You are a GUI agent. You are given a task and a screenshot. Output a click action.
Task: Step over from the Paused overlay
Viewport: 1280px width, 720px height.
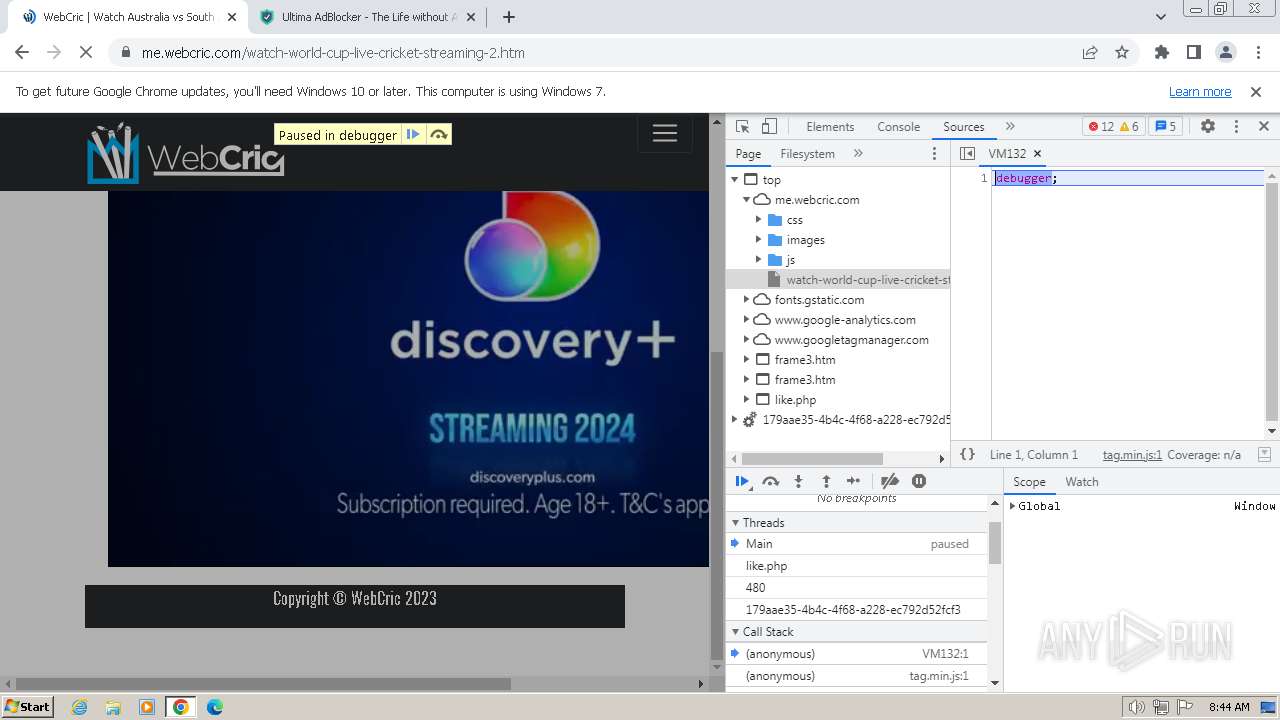point(439,135)
